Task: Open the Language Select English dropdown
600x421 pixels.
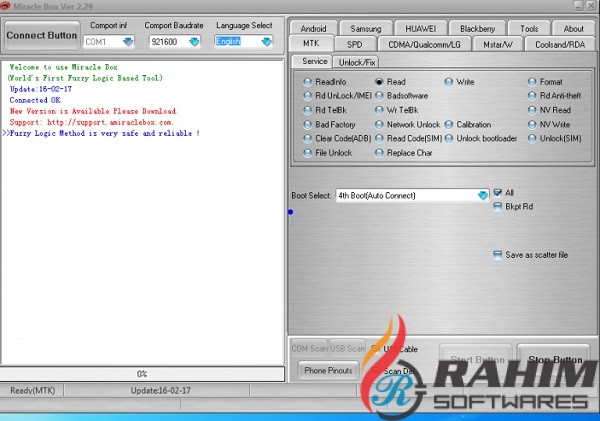Action: pos(266,41)
